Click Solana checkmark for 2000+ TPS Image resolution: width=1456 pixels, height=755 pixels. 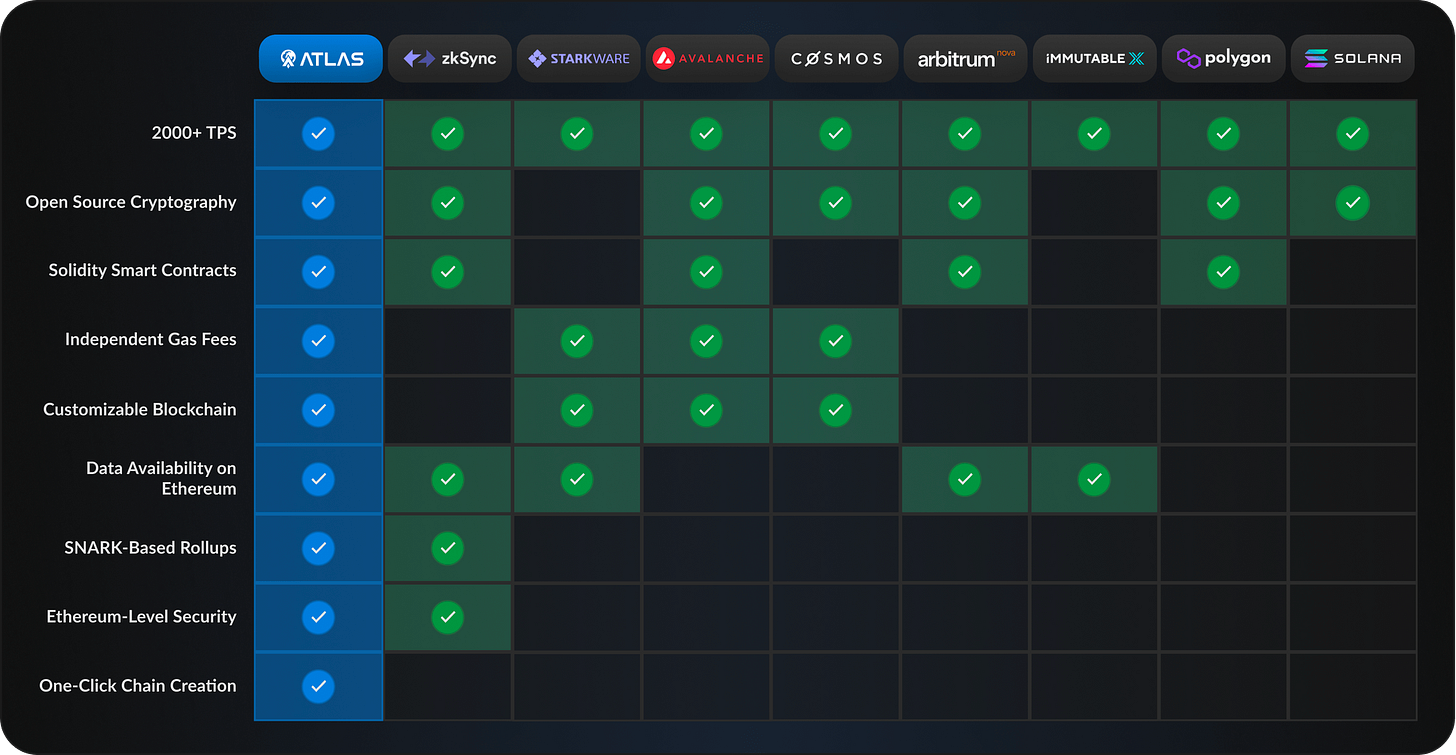[1352, 133]
